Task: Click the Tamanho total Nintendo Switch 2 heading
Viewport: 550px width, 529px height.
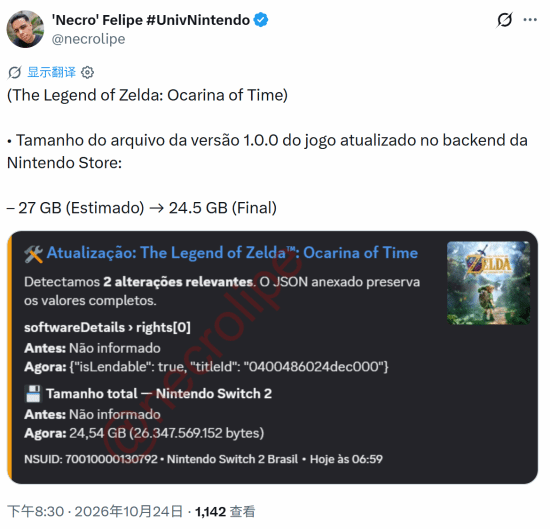Action: pyautogui.click(x=159, y=394)
